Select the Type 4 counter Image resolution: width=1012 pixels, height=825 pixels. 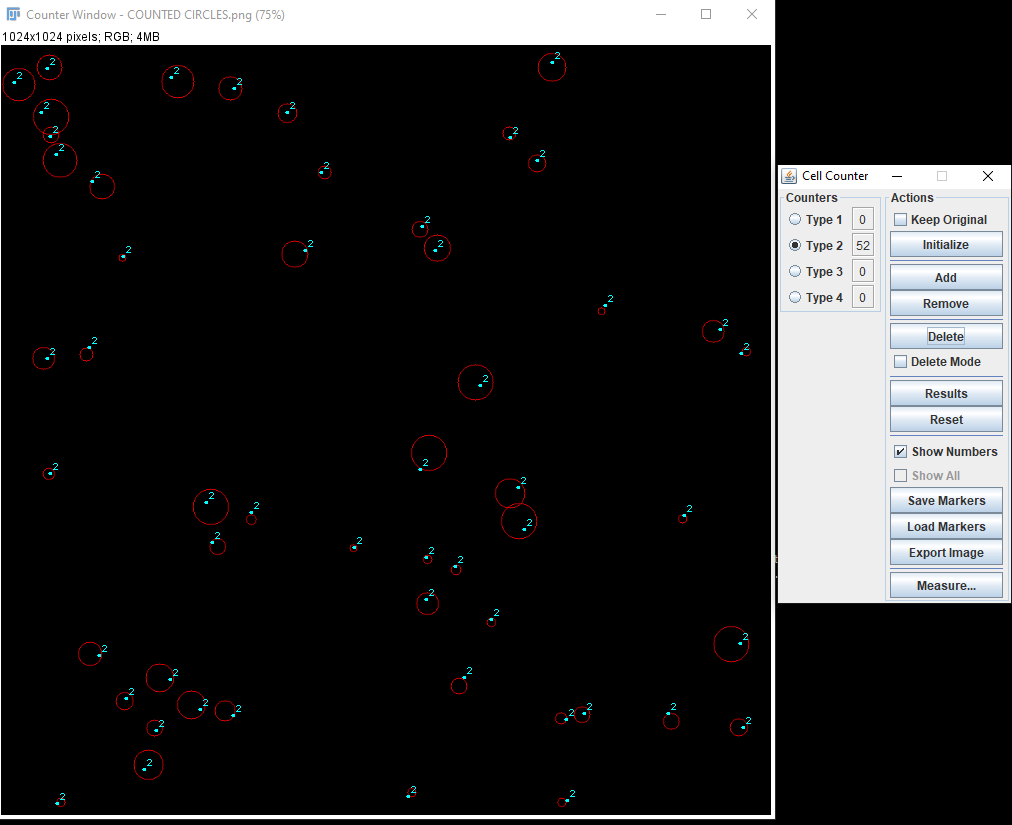[795, 297]
